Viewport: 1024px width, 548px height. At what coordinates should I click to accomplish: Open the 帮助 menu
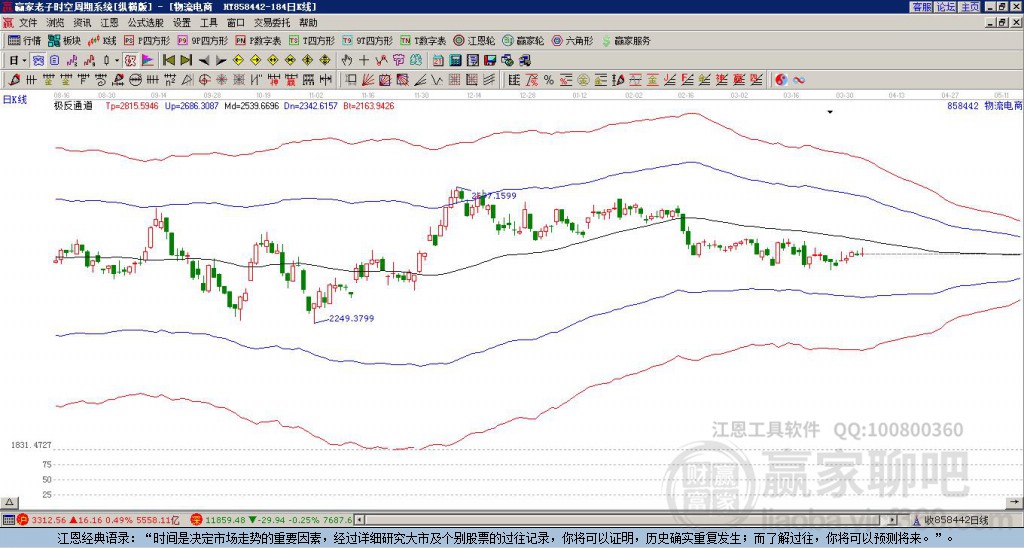click(308, 23)
